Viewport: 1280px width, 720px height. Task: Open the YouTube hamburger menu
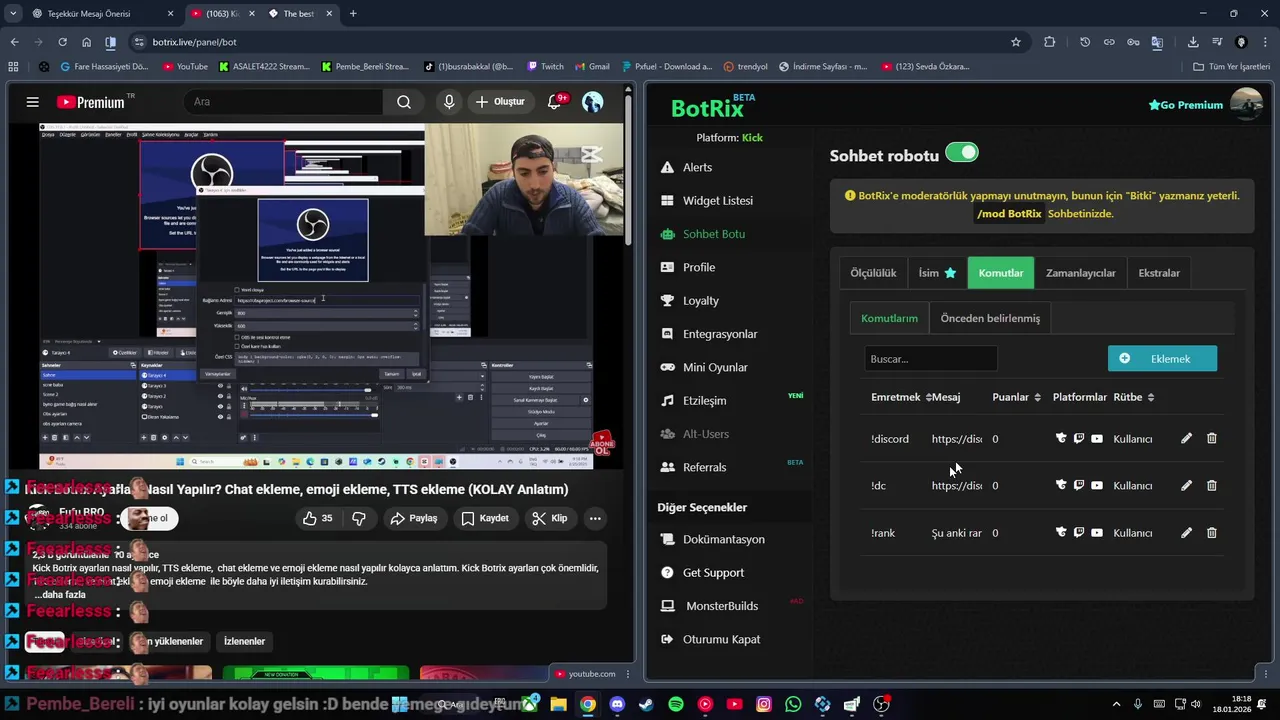pos(33,102)
